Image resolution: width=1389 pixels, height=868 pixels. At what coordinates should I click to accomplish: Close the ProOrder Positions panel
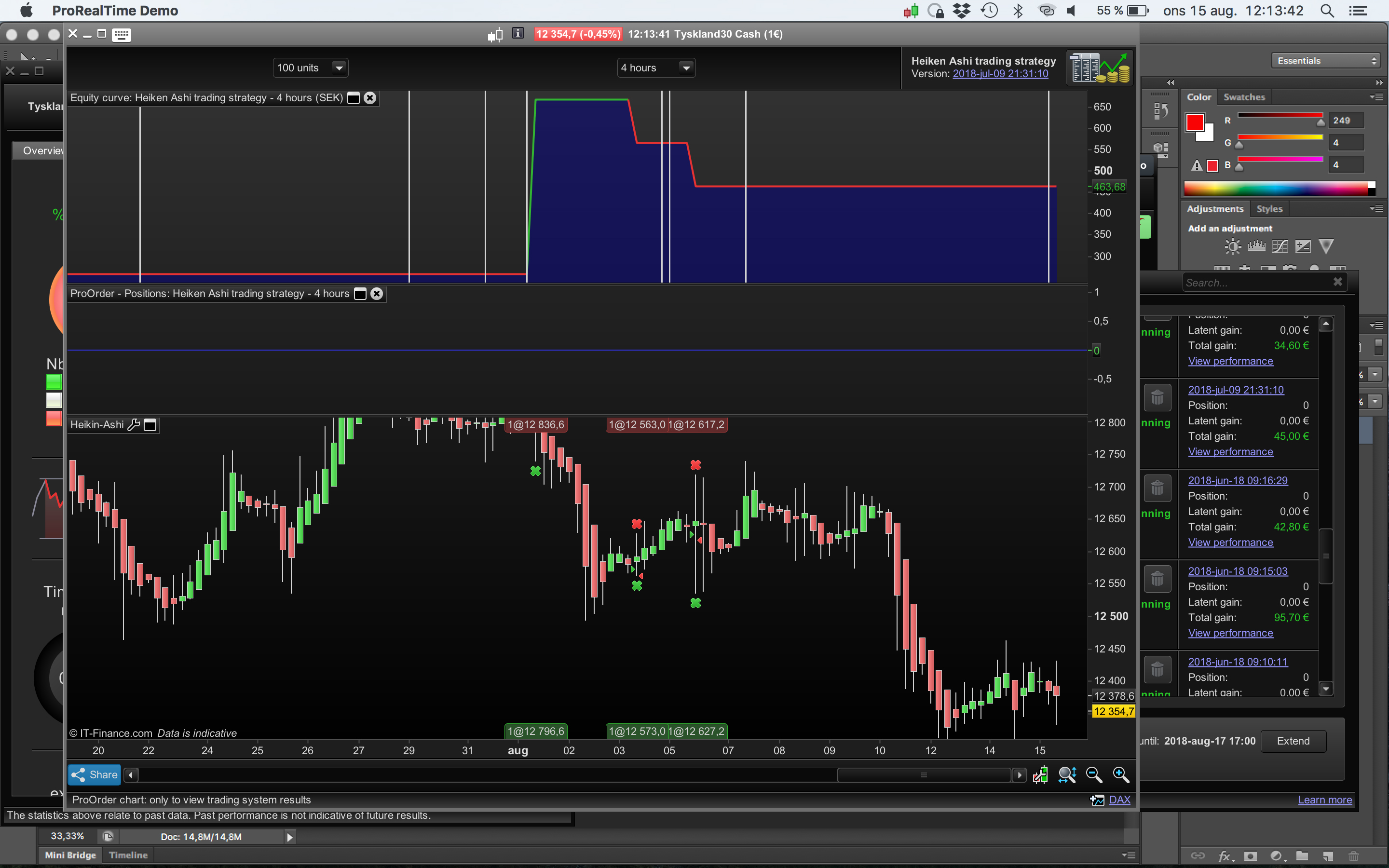click(377, 294)
